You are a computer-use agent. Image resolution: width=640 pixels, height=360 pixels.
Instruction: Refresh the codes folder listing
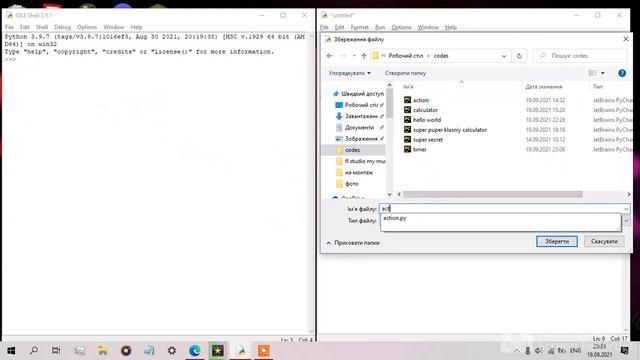pyautogui.click(x=519, y=56)
